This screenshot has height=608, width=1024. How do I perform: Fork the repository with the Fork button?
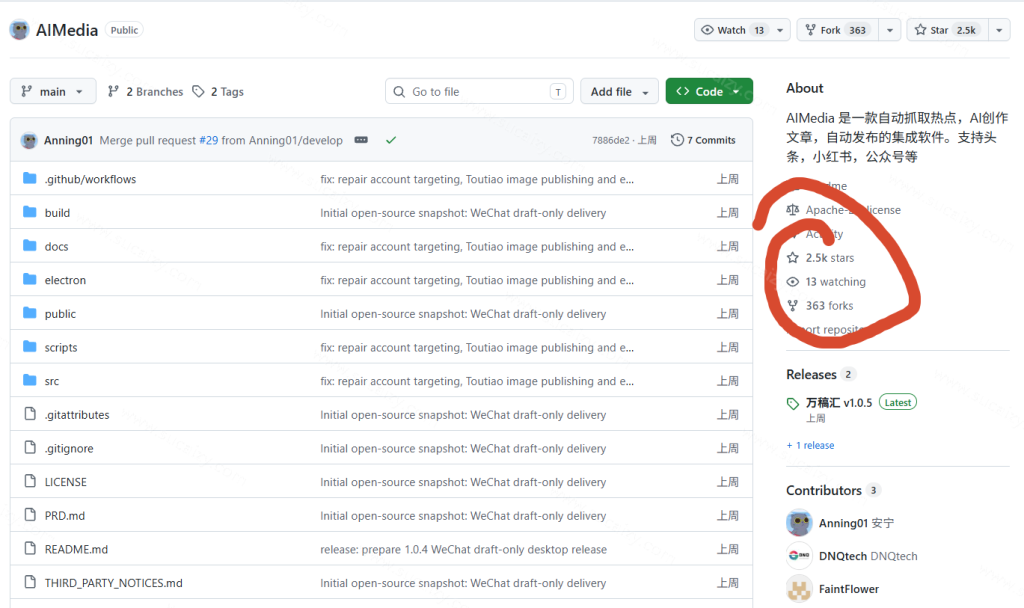coord(838,30)
